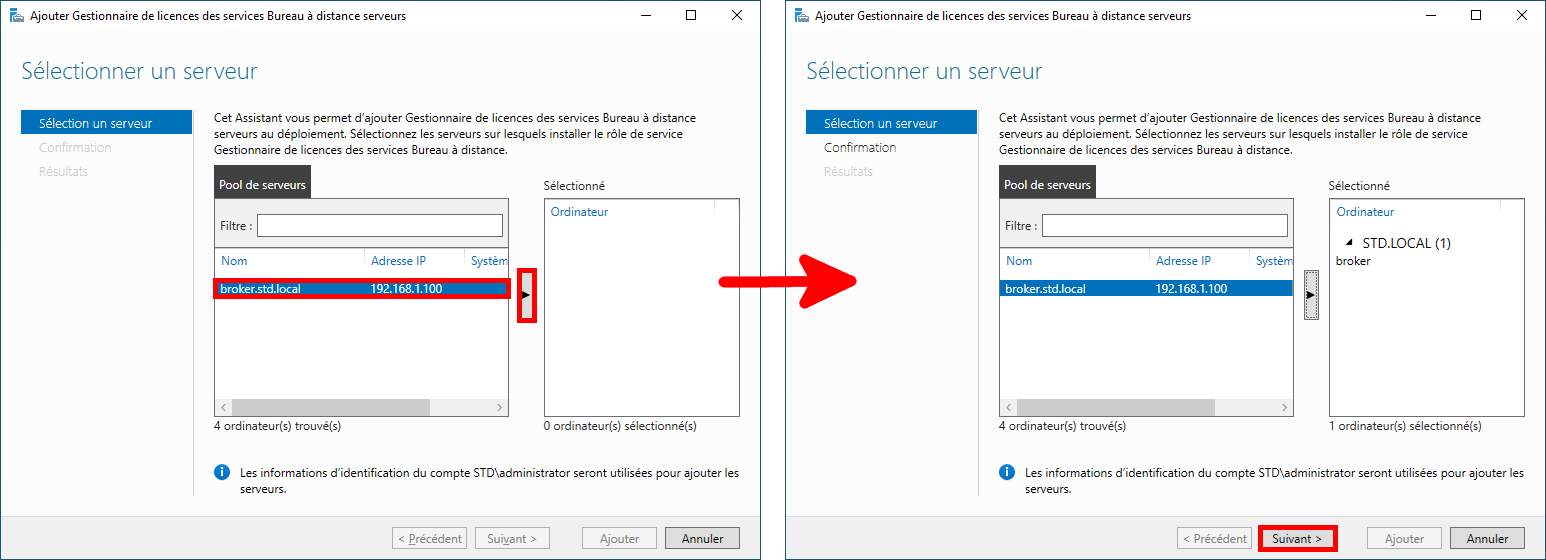Screen dimensions: 1546x560
Task: Click horizontal scrollbar thumb in right window list
Action: 1116,408
